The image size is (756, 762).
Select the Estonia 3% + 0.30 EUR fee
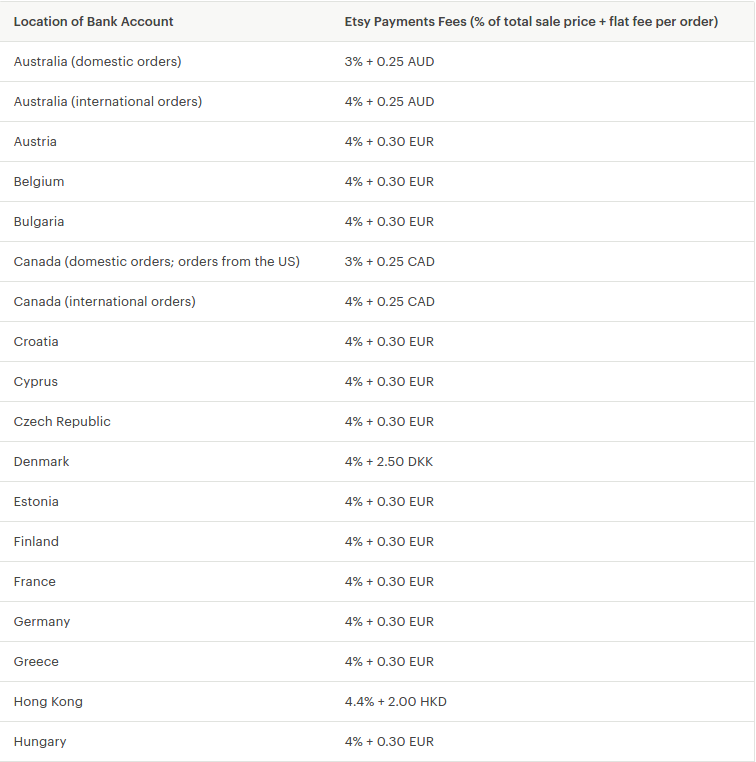point(389,501)
